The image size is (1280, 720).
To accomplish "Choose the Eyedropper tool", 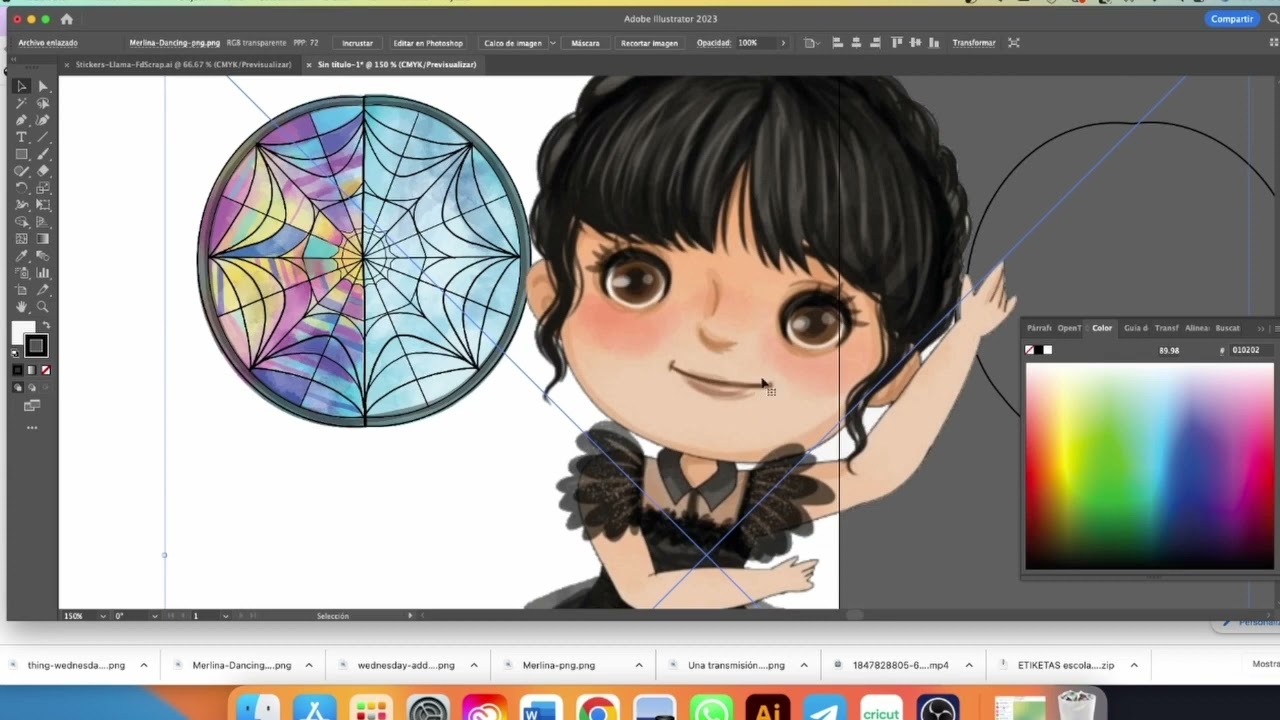I will pyautogui.click(x=21, y=256).
